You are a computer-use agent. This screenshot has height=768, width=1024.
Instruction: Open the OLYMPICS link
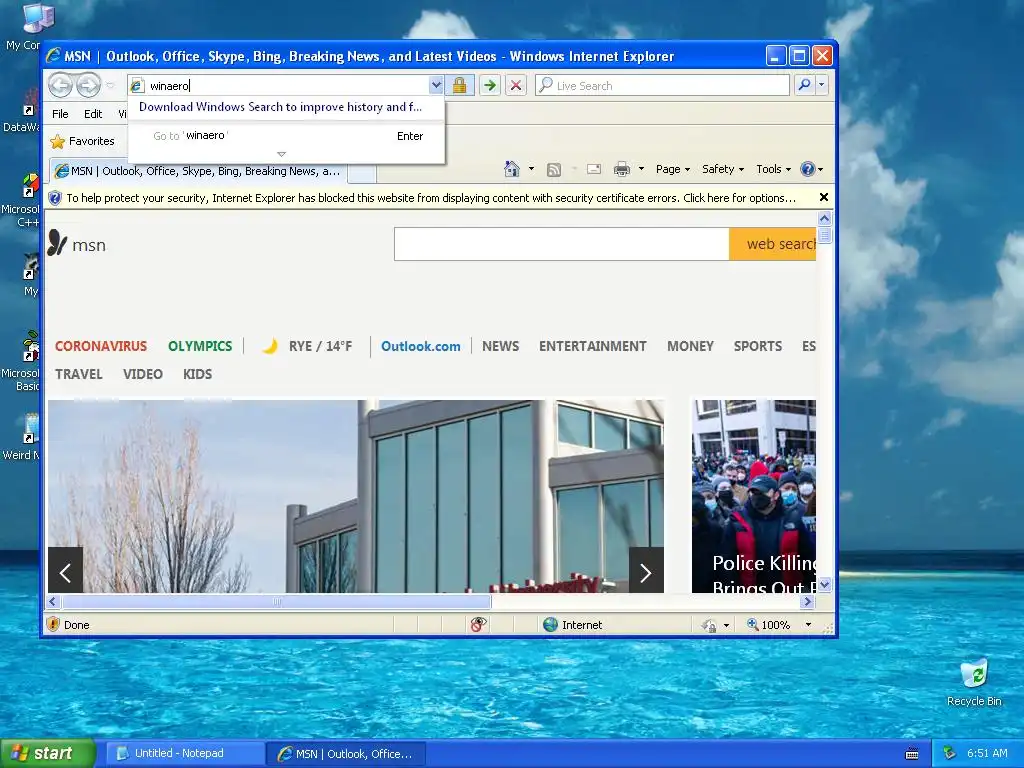(x=200, y=346)
